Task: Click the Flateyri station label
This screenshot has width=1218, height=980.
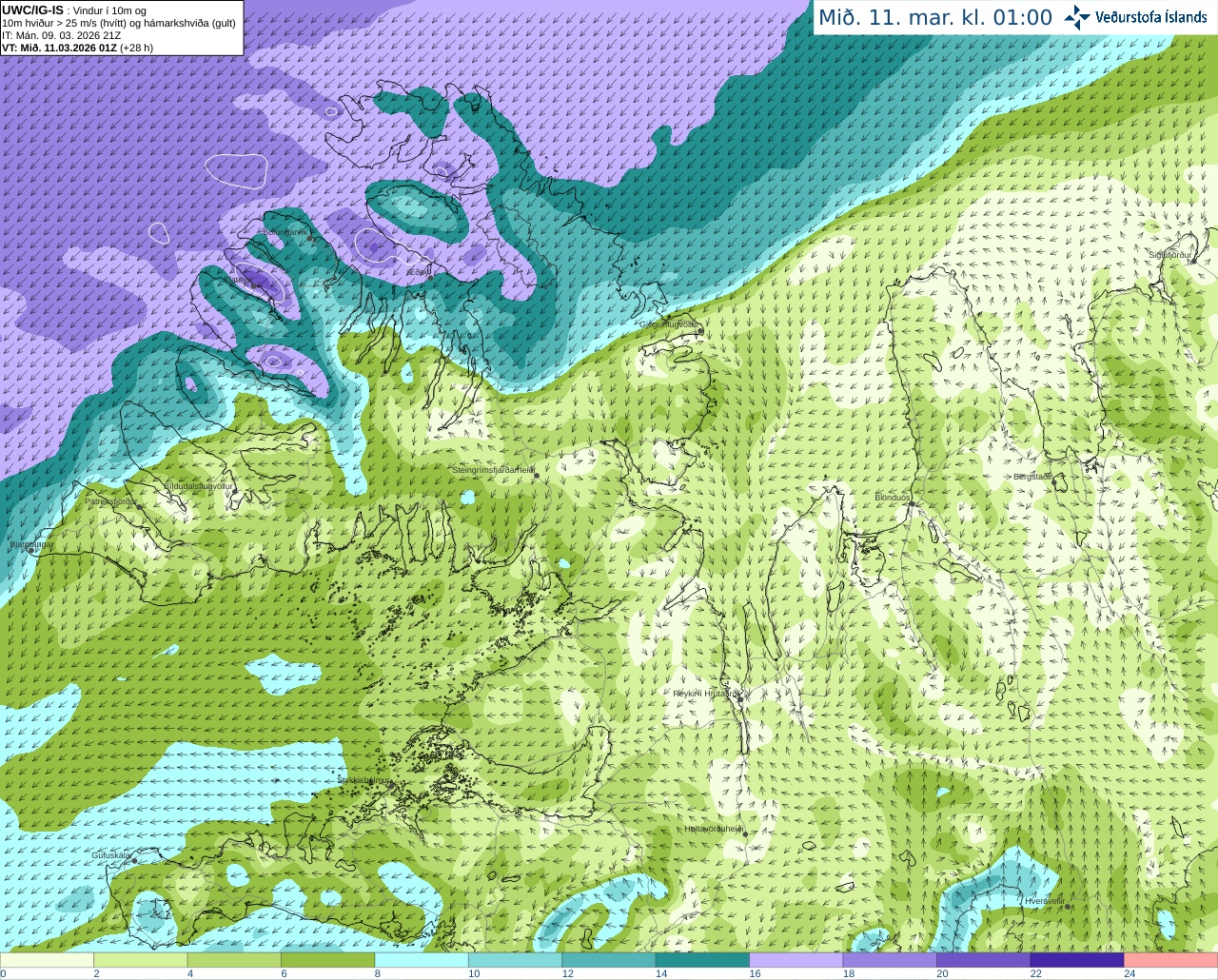Action: (239, 280)
